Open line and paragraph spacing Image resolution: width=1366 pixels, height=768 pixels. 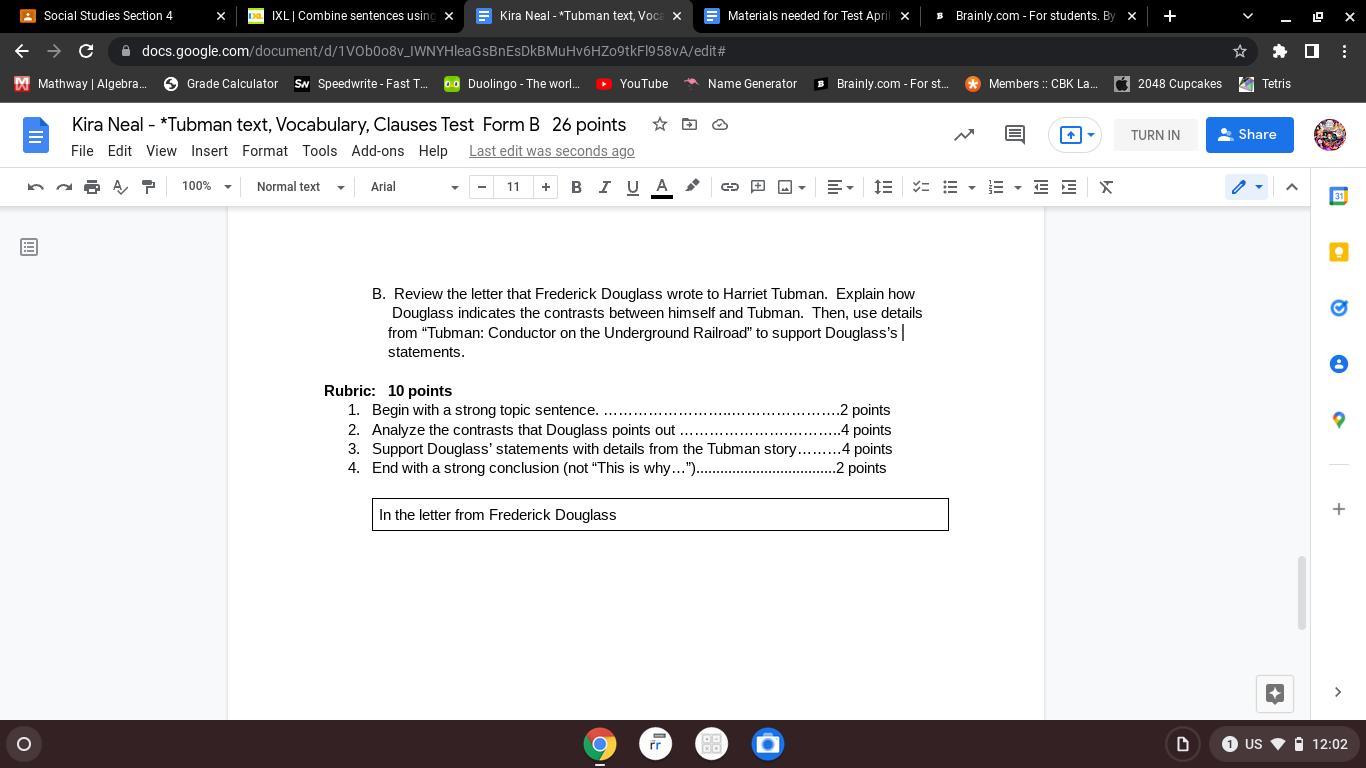point(883,187)
